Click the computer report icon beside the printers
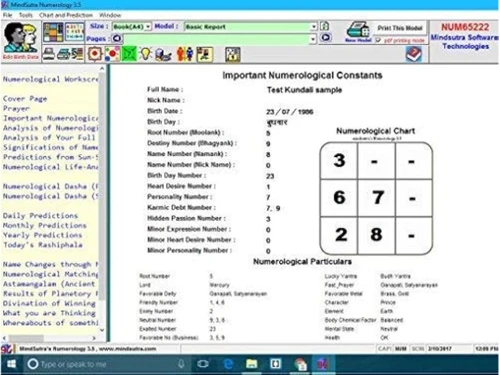 [77, 54]
